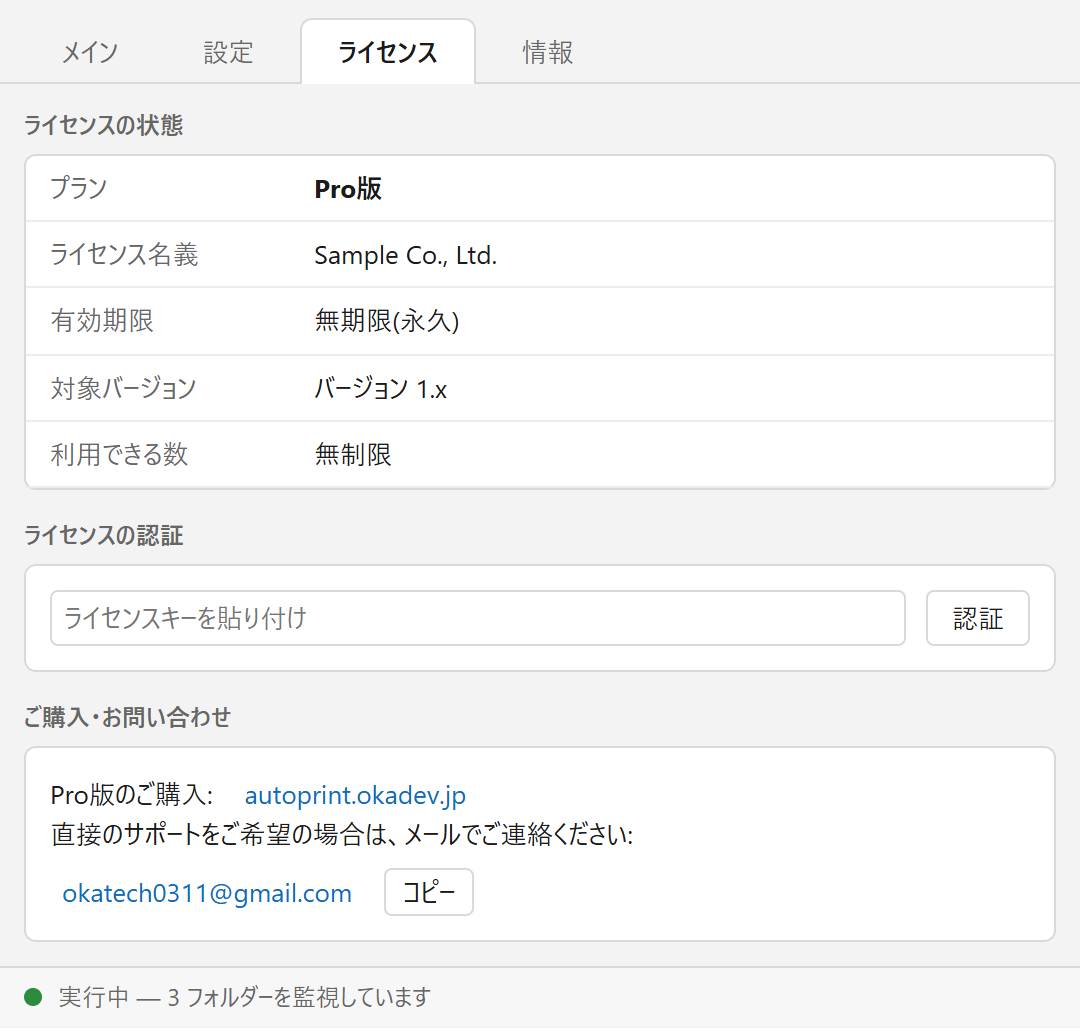Click the 有効期限 row label
Image resolution: width=1080 pixels, height=1028 pixels.
(x=102, y=321)
